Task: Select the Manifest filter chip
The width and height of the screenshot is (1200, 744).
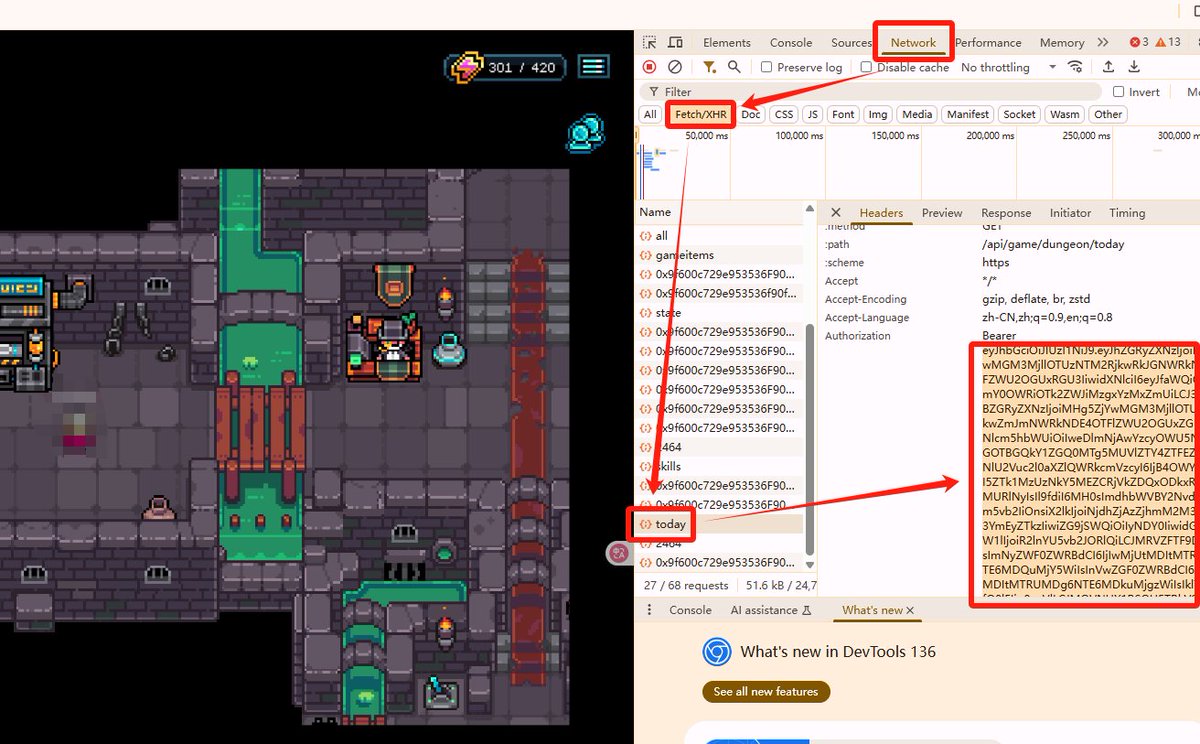Action: [x=968, y=114]
